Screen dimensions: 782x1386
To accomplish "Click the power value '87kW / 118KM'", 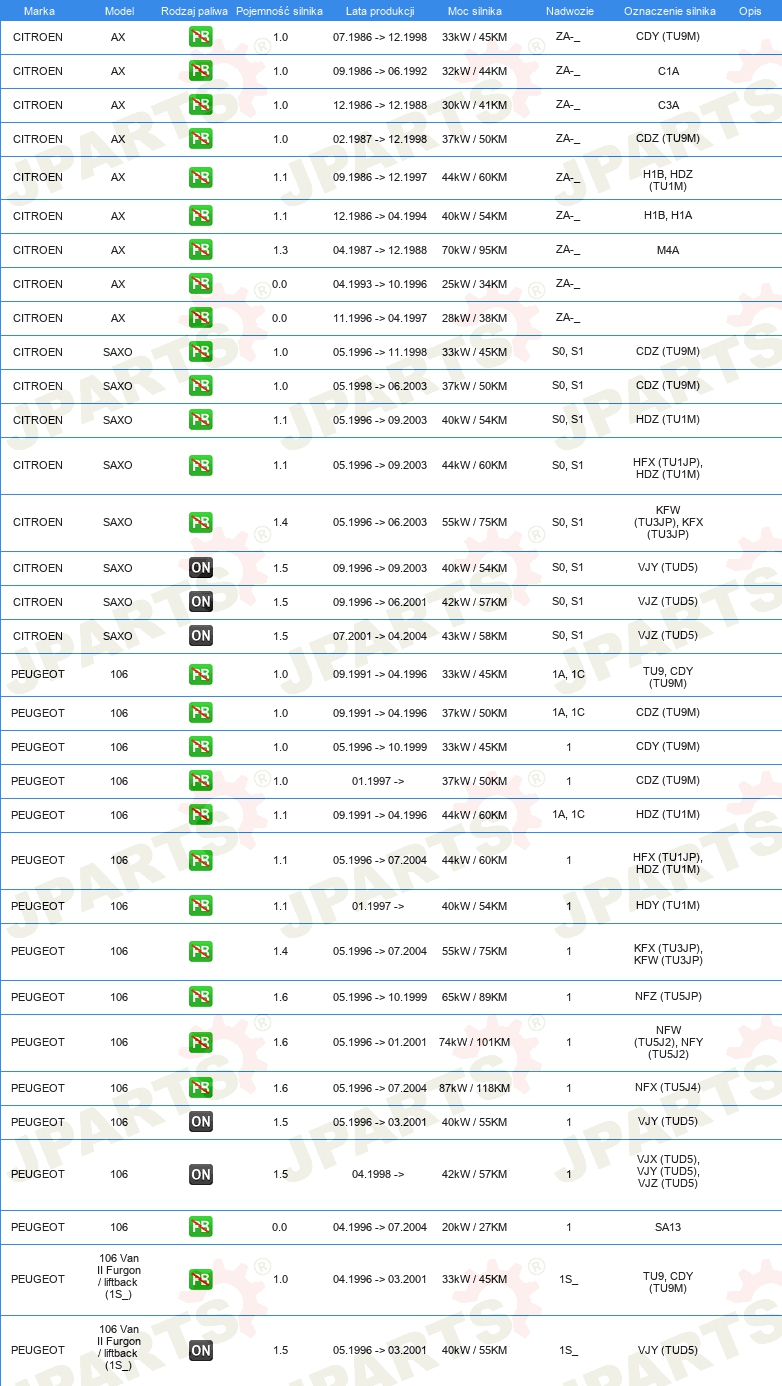I will (475, 1088).
